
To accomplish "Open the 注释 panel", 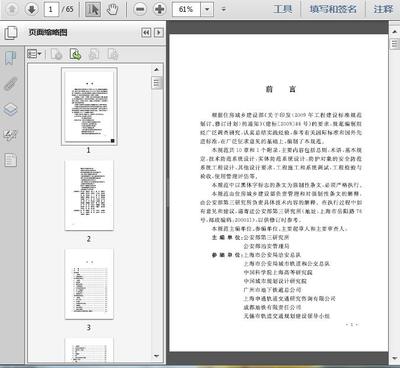I will click(x=383, y=9).
